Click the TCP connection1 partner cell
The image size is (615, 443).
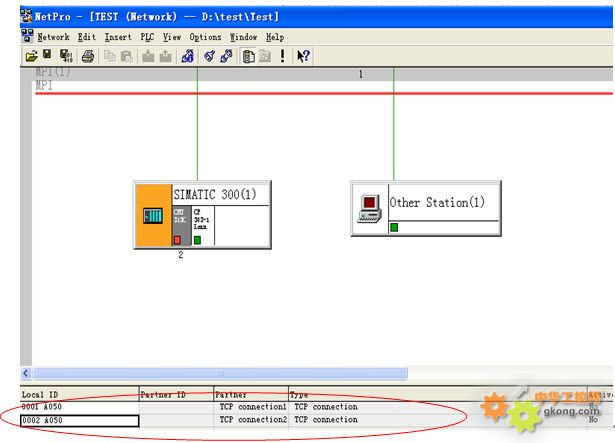tap(251, 407)
